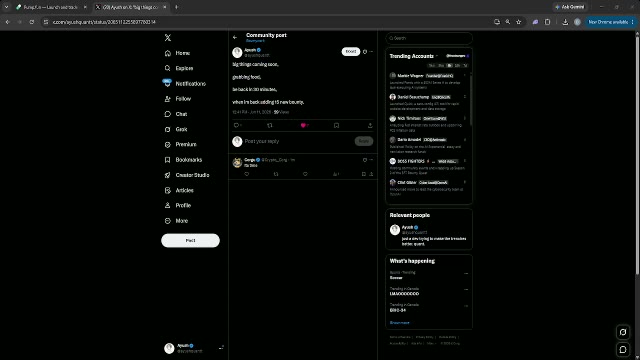Click the Premium sidebar icon
Screen dimensions: 640x360
167,144
